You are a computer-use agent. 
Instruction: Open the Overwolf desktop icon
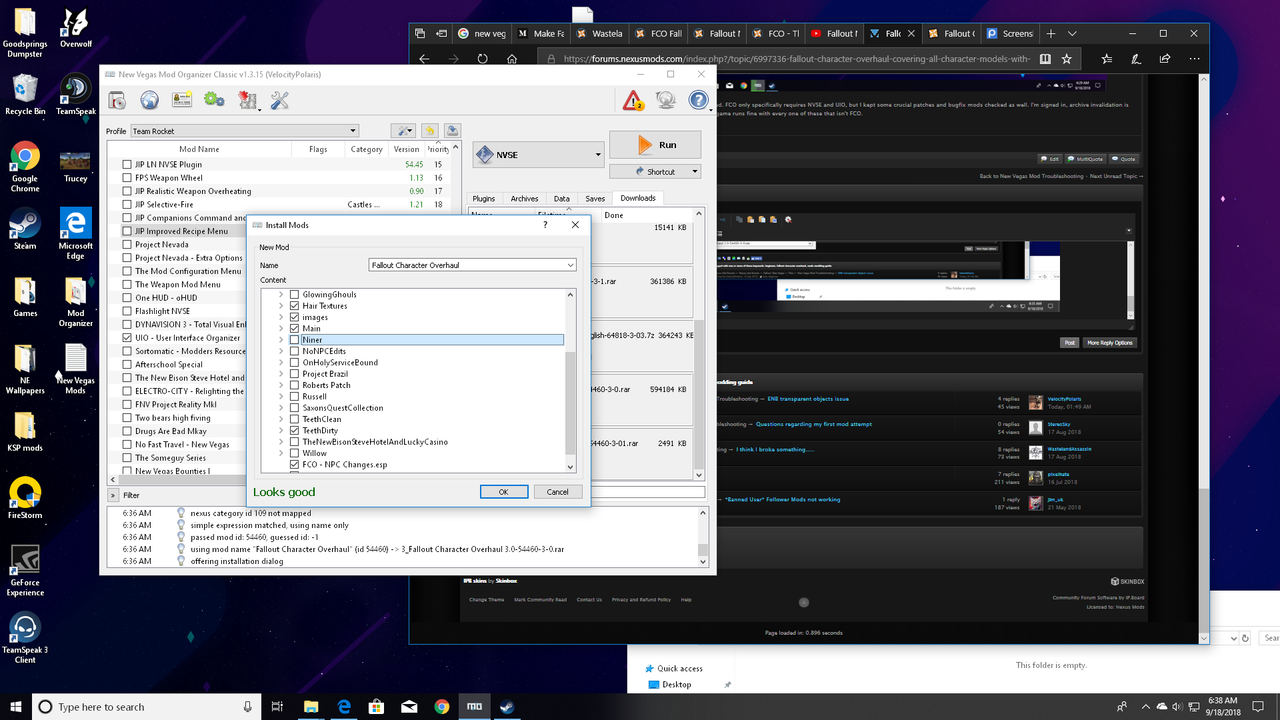[75, 28]
